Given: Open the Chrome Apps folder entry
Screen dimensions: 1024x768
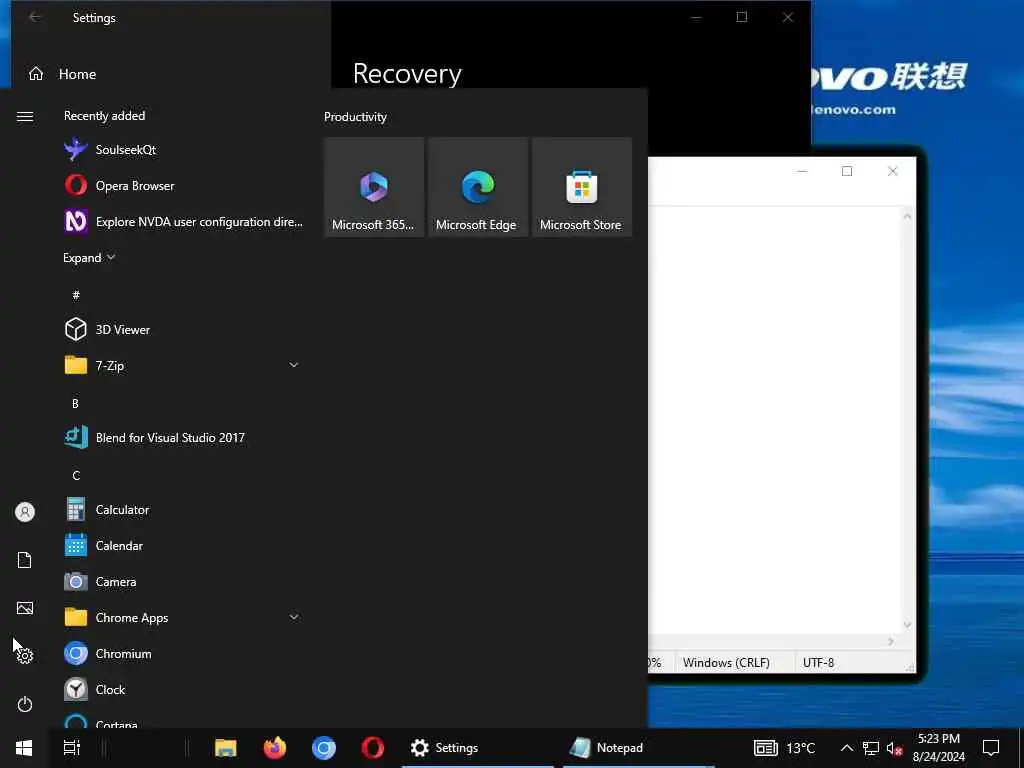Looking at the screenshot, I should [x=183, y=617].
